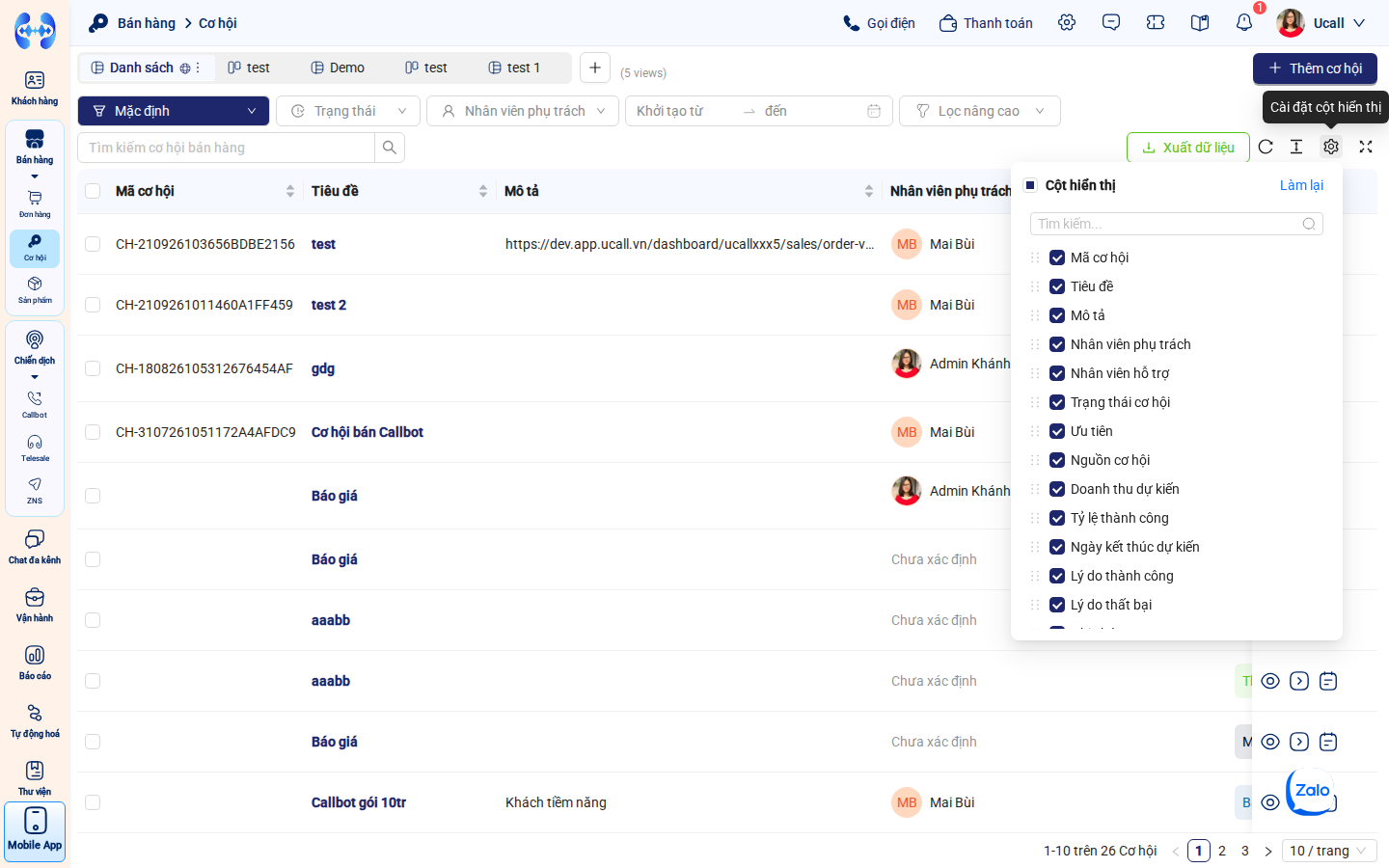Click the row height adjust icon
Image resolution: width=1389 pixels, height=868 pixels.
[1296, 147]
